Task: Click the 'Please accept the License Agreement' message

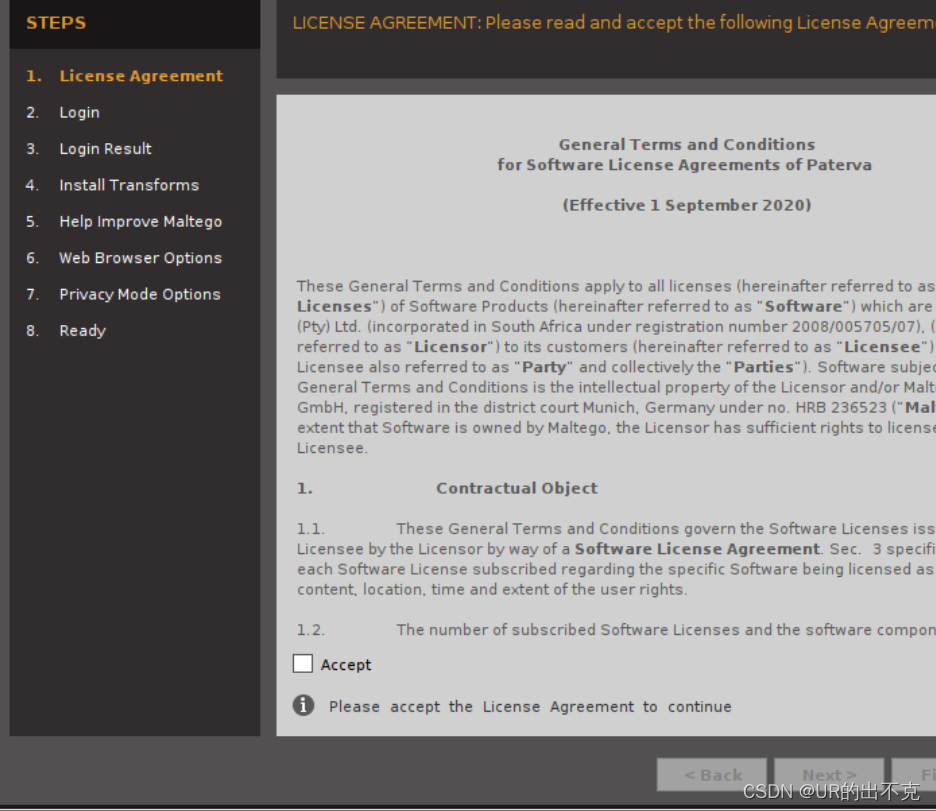Action: 530,707
